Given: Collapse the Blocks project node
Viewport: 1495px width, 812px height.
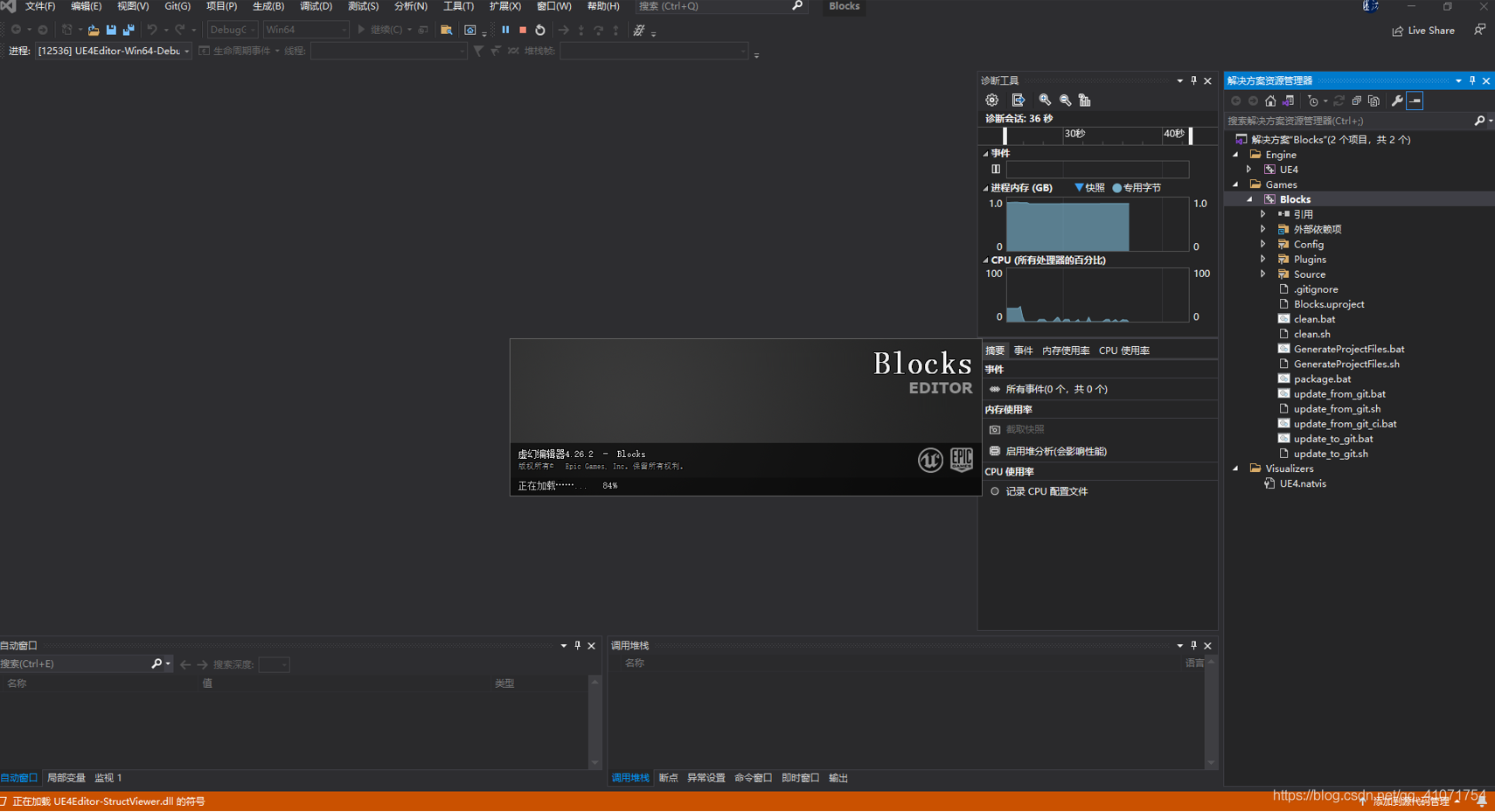Looking at the screenshot, I should pyautogui.click(x=1248, y=198).
